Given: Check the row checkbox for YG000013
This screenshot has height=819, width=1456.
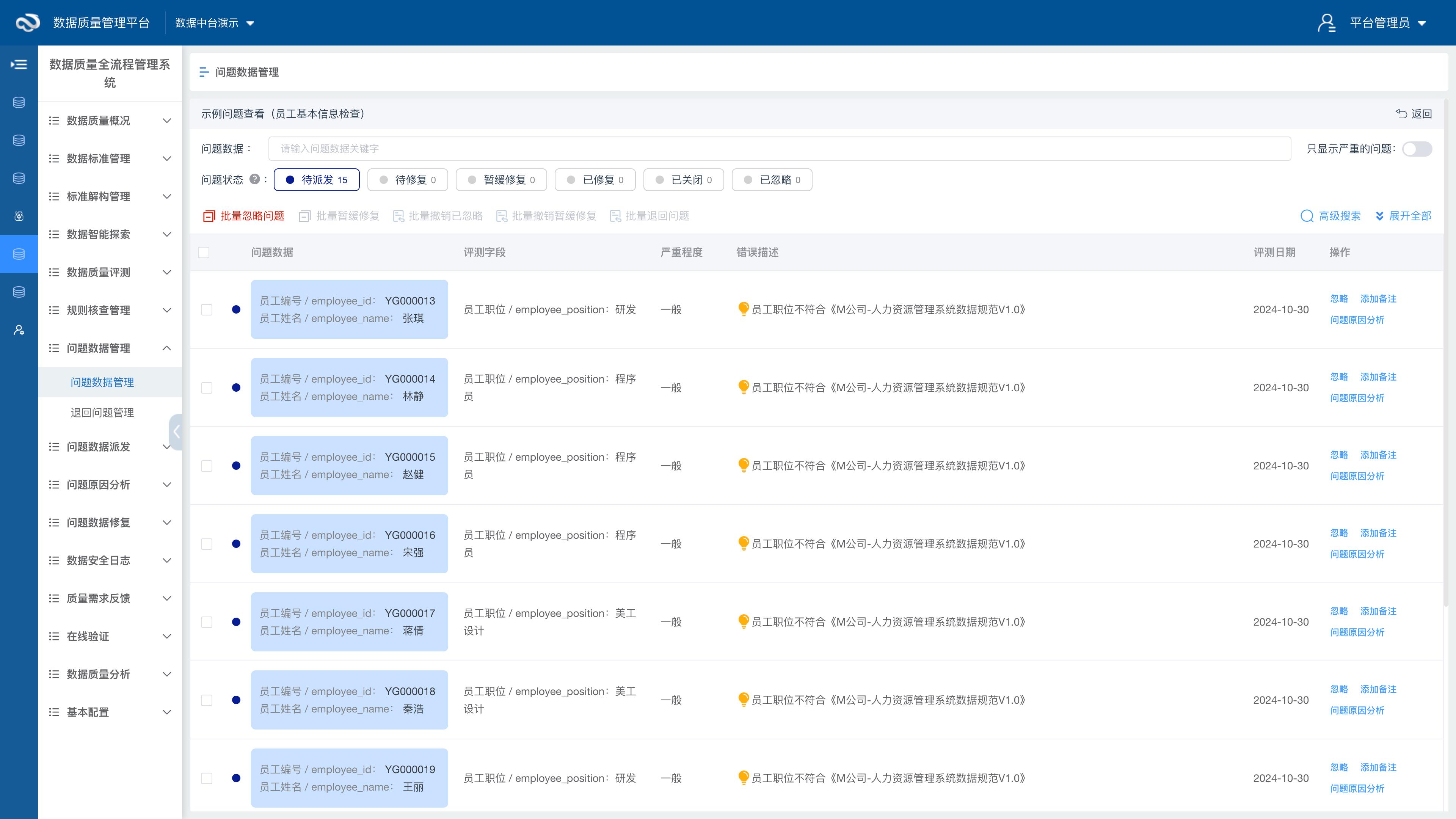Looking at the screenshot, I should [207, 310].
